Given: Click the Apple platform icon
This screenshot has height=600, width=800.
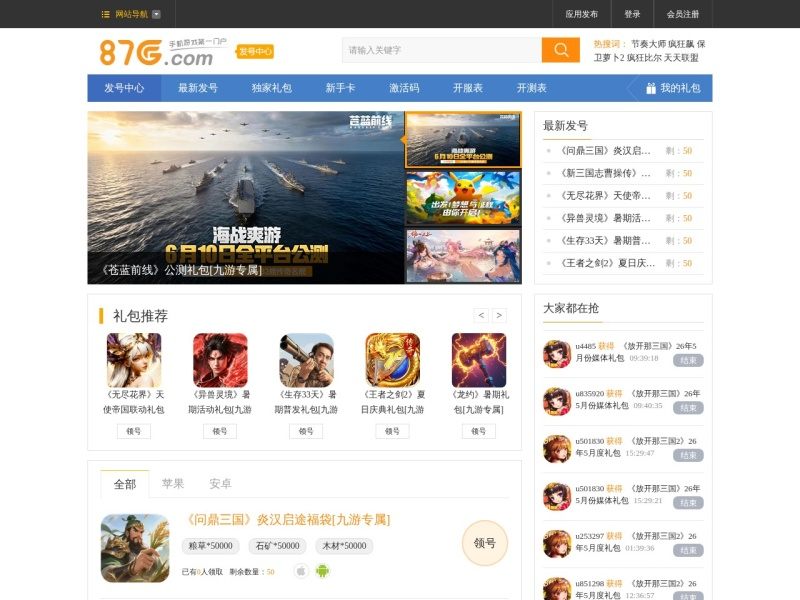Looking at the screenshot, I should (x=301, y=571).
